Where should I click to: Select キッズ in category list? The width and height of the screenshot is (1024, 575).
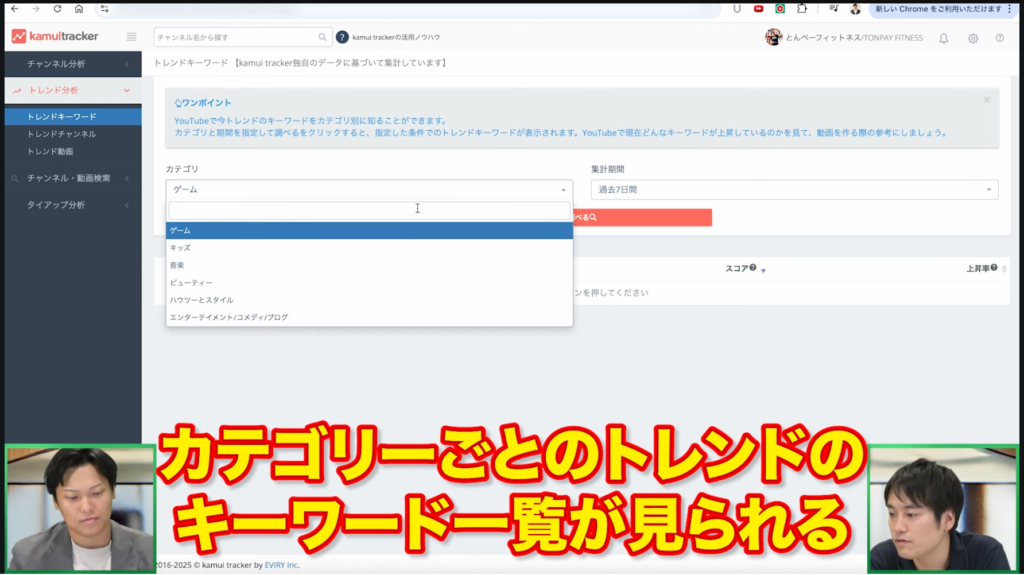point(369,248)
